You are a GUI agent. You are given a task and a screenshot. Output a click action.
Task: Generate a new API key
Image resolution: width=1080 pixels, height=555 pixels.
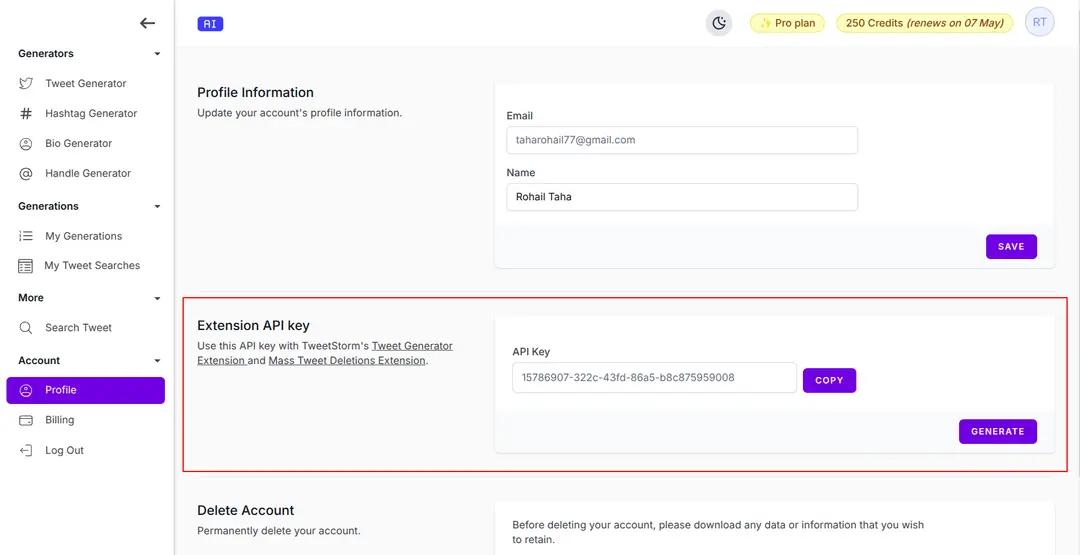(x=997, y=432)
